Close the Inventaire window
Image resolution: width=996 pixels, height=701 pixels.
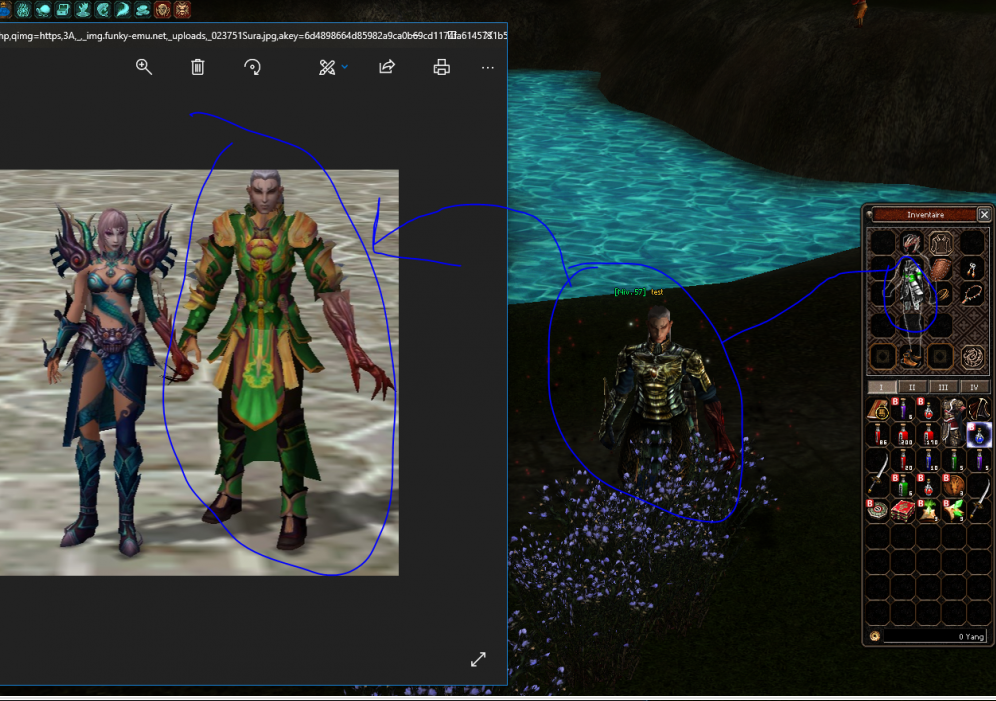[984, 215]
